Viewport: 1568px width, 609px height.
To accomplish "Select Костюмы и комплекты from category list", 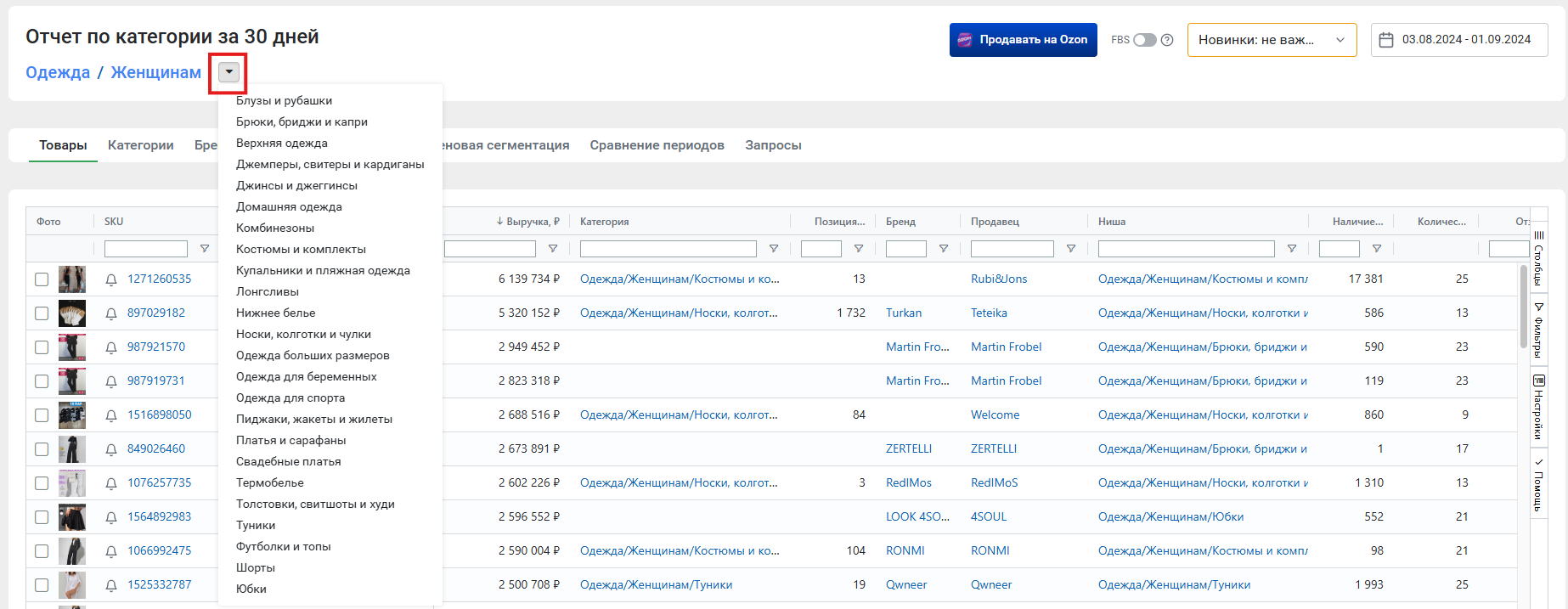I will (301, 250).
